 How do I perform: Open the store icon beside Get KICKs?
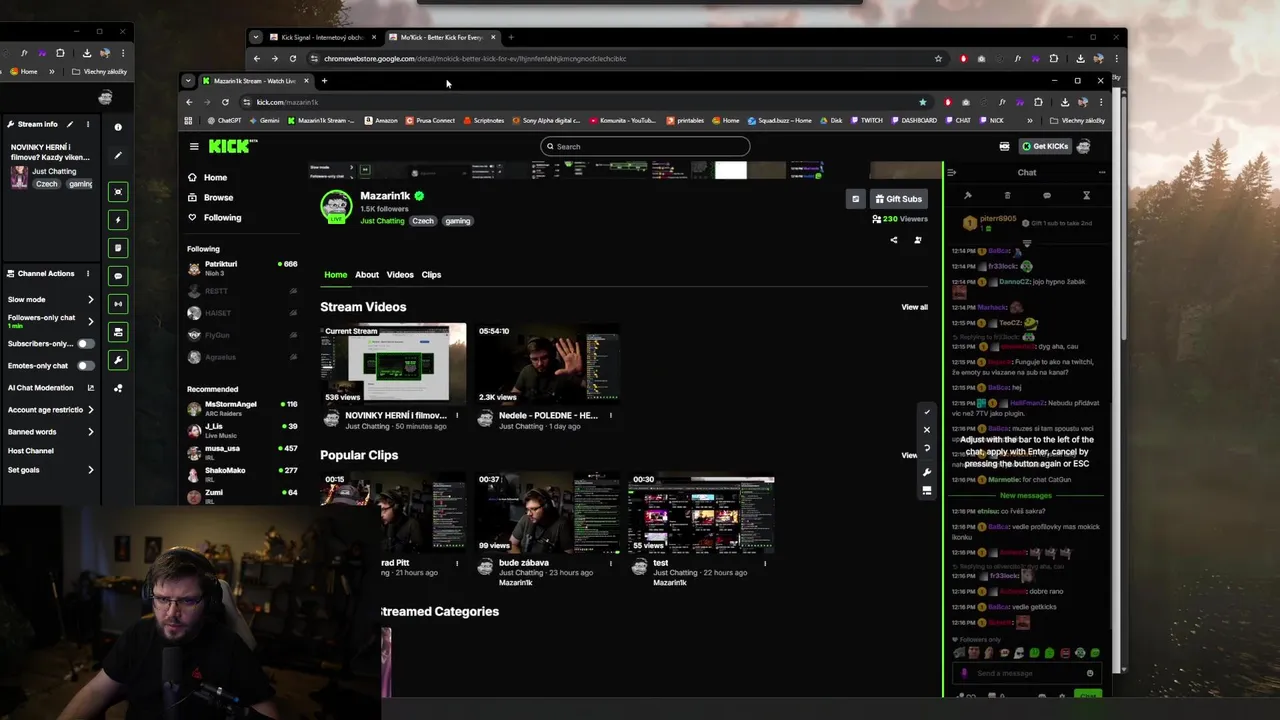click(1004, 146)
